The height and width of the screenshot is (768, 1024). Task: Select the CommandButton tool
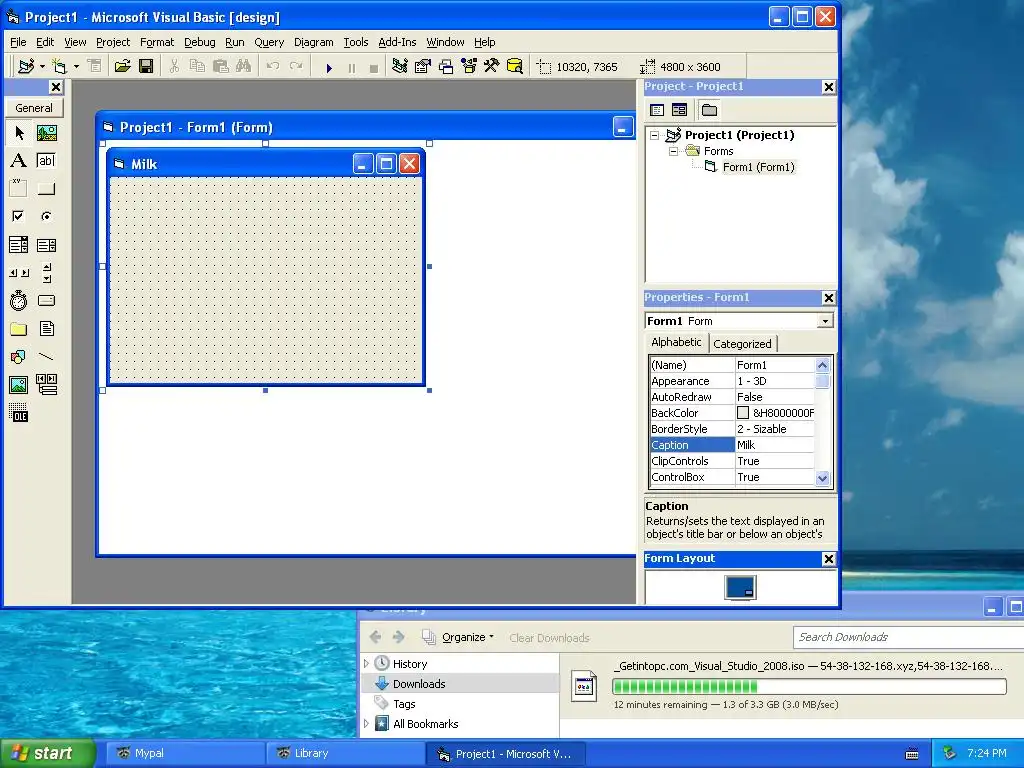[46, 189]
